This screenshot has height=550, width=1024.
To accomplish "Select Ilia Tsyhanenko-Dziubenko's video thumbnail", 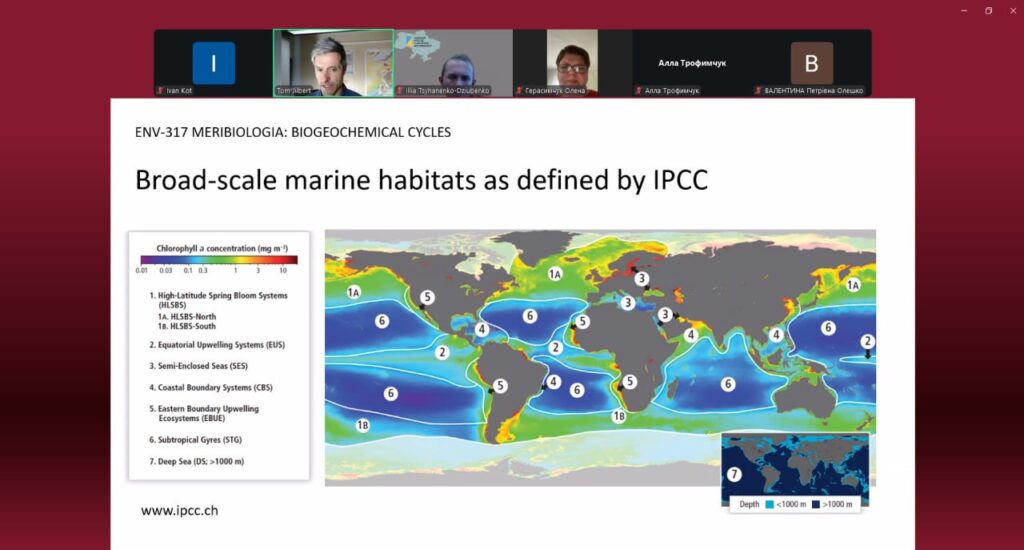I will pyautogui.click(x=453, y=62).
